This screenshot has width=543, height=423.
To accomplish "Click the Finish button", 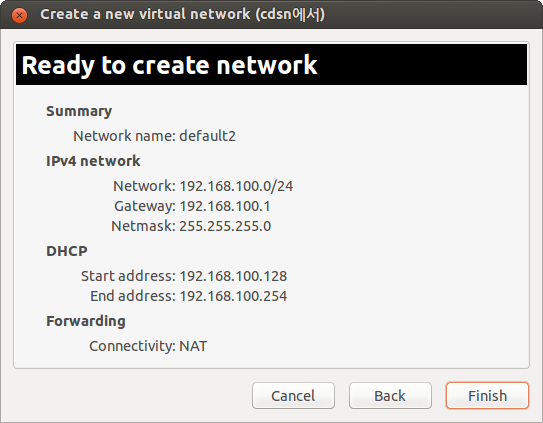I will (x=487, y=396).
